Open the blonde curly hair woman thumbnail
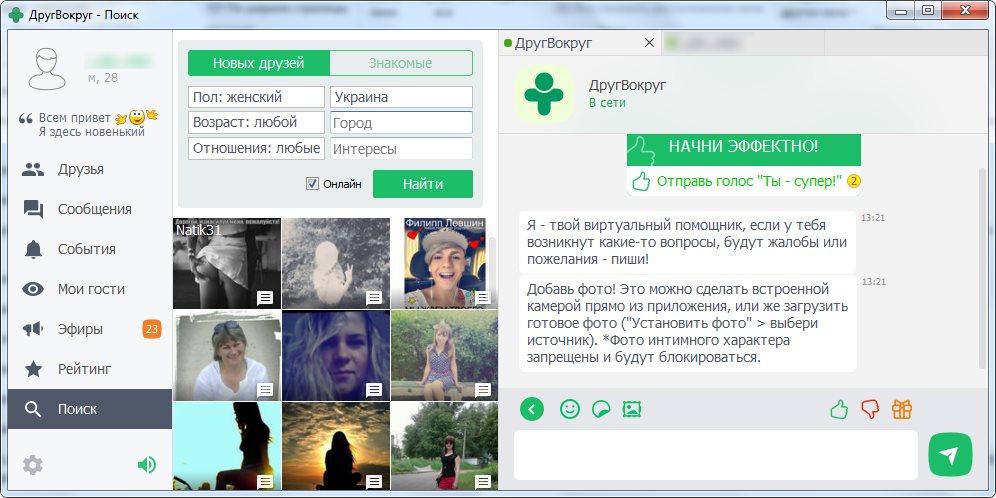The image size is (996, 498). point(336,355)
